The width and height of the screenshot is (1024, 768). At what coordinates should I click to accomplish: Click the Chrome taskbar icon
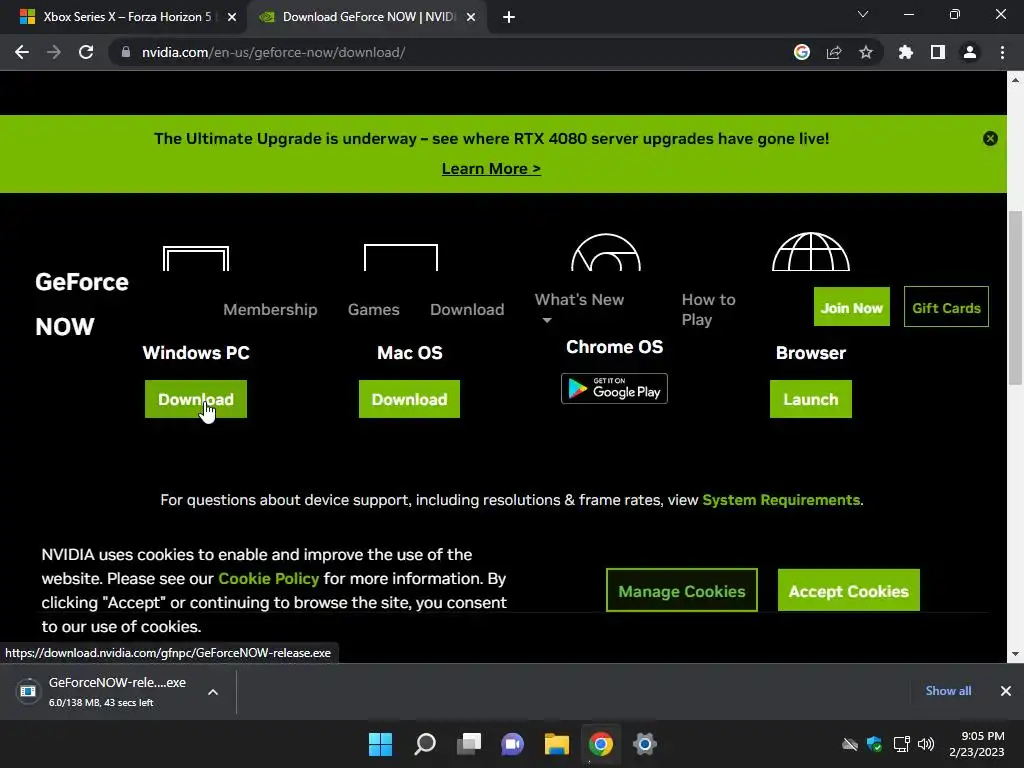[x=600, y=744]
